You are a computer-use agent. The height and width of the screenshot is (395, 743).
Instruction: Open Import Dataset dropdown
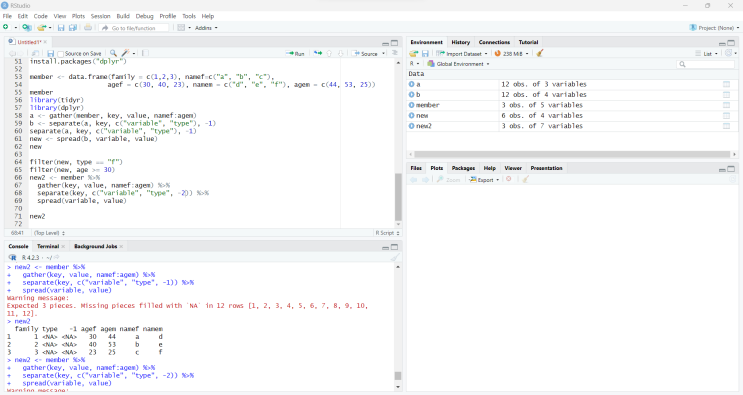[x=462, y=54]
